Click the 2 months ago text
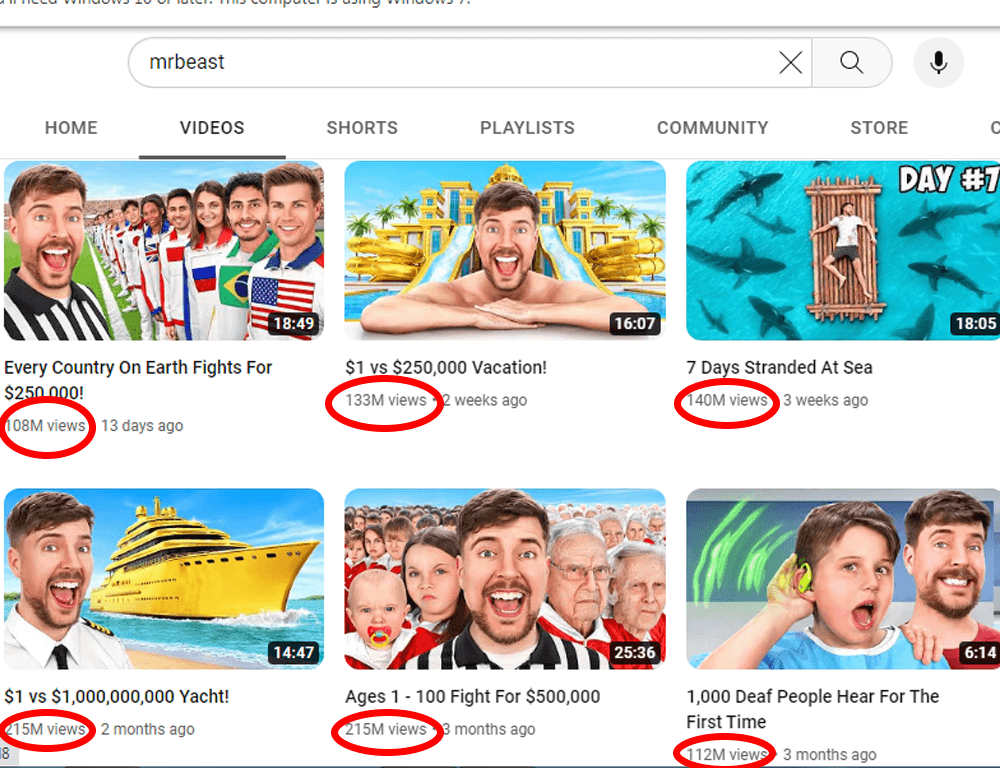This screenshot has width=1000, height=768. pyautogui.click(x=148, y=729)
